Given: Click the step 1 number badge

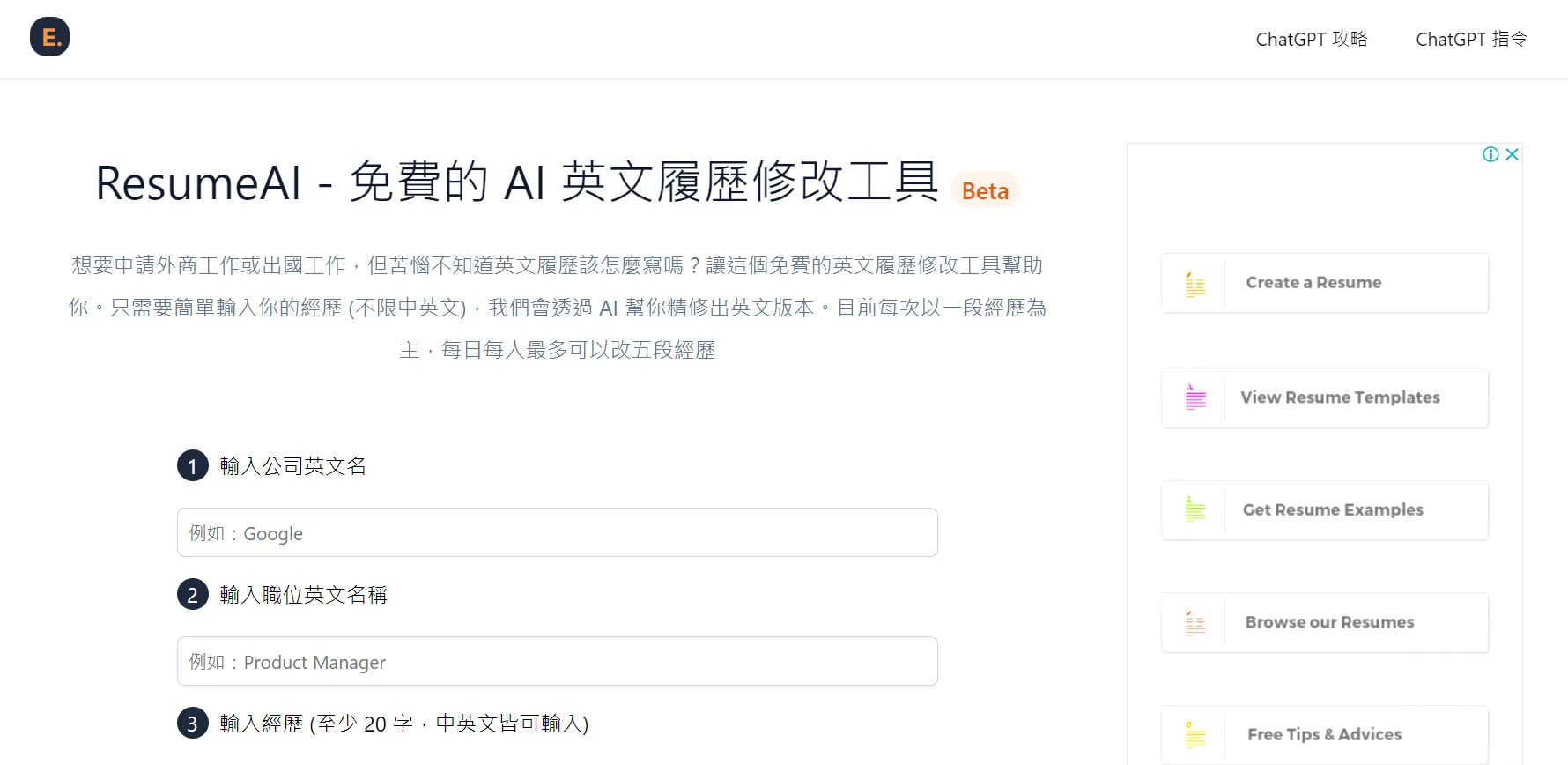Looking at the screenshot, I should tap(193, 466).
